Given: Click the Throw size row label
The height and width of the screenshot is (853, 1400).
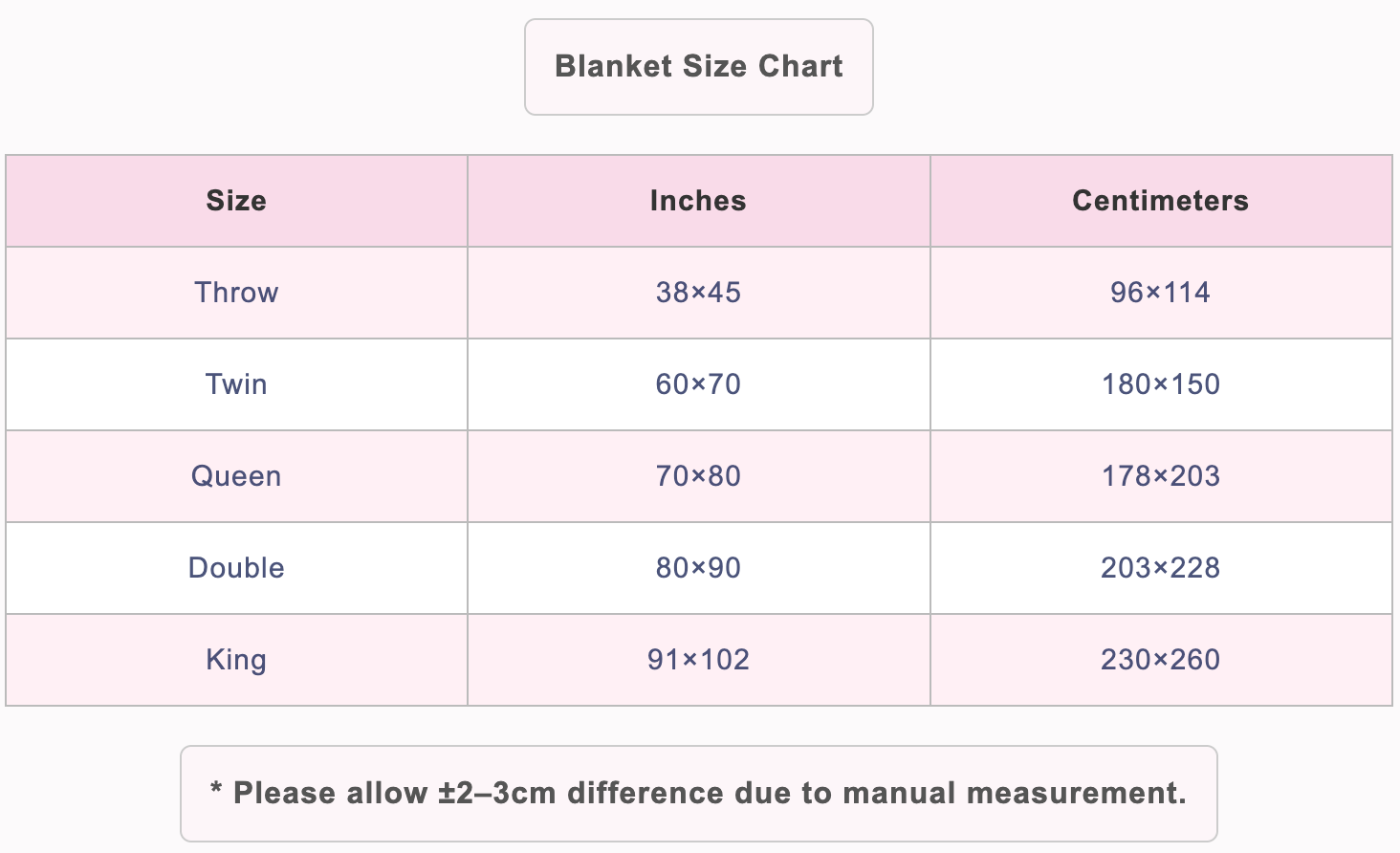Looking at the screenshot, I should 236,293.
